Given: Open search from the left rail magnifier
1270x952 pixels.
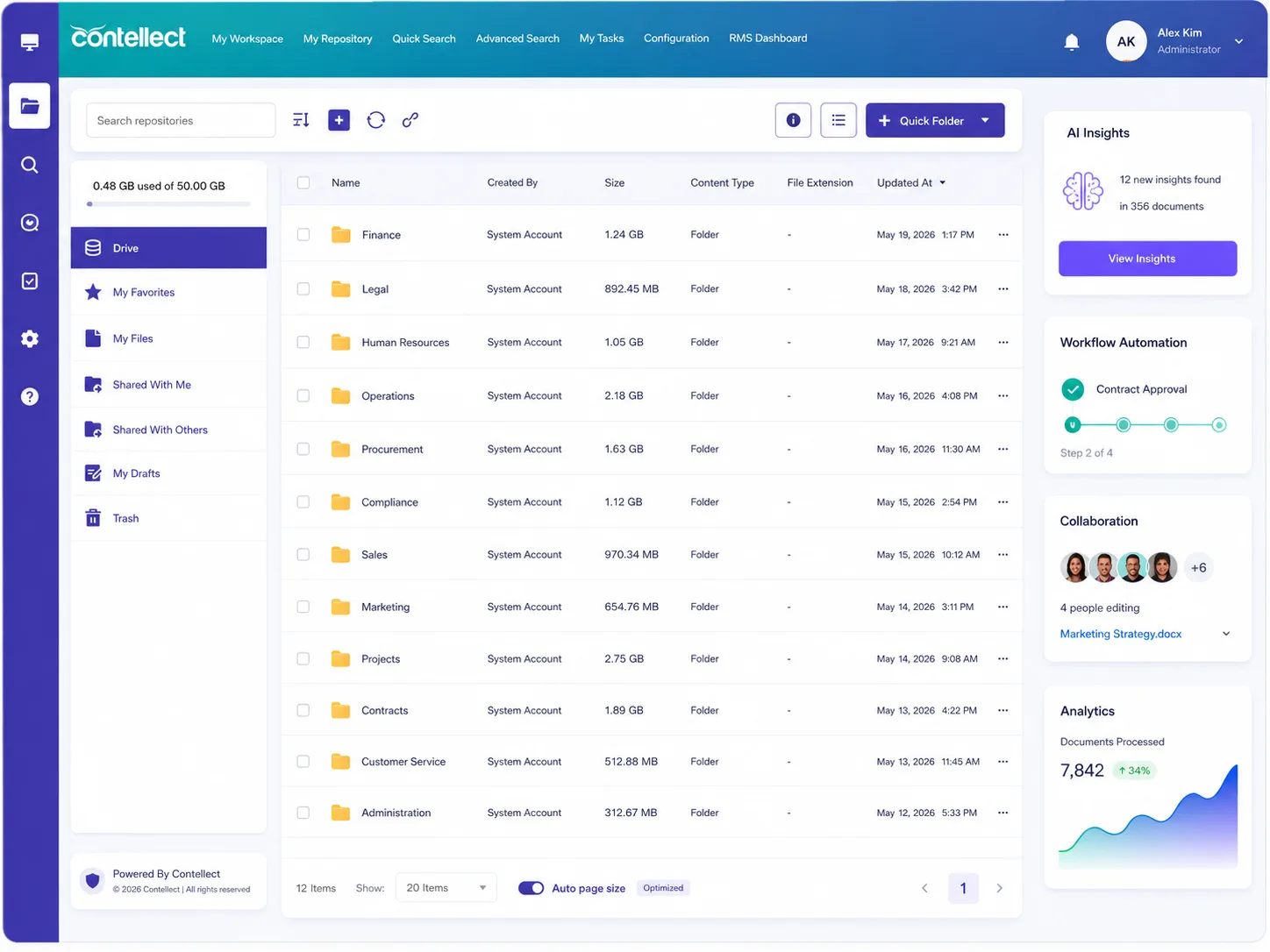Looking at the screenshot, I should tap(29, 165).
